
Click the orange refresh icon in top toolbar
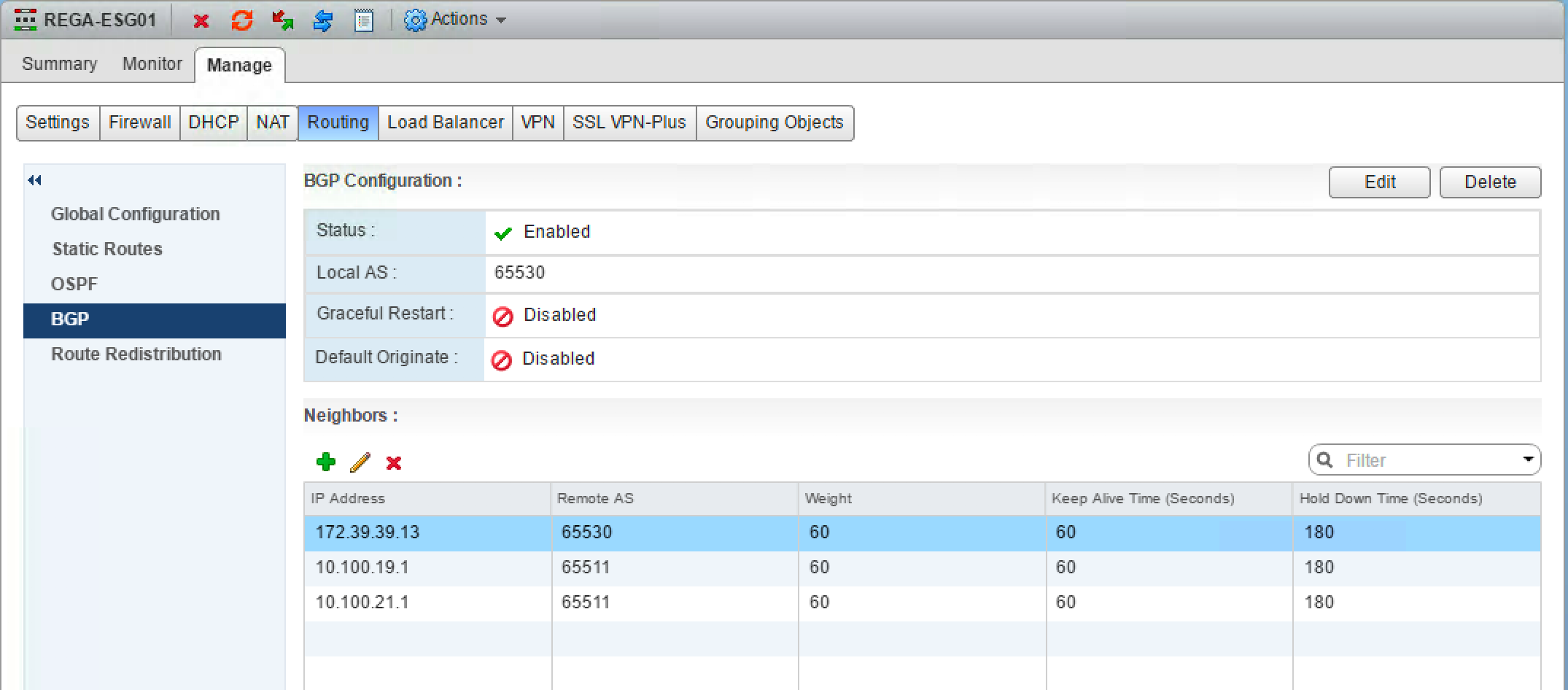click(241, 20)
